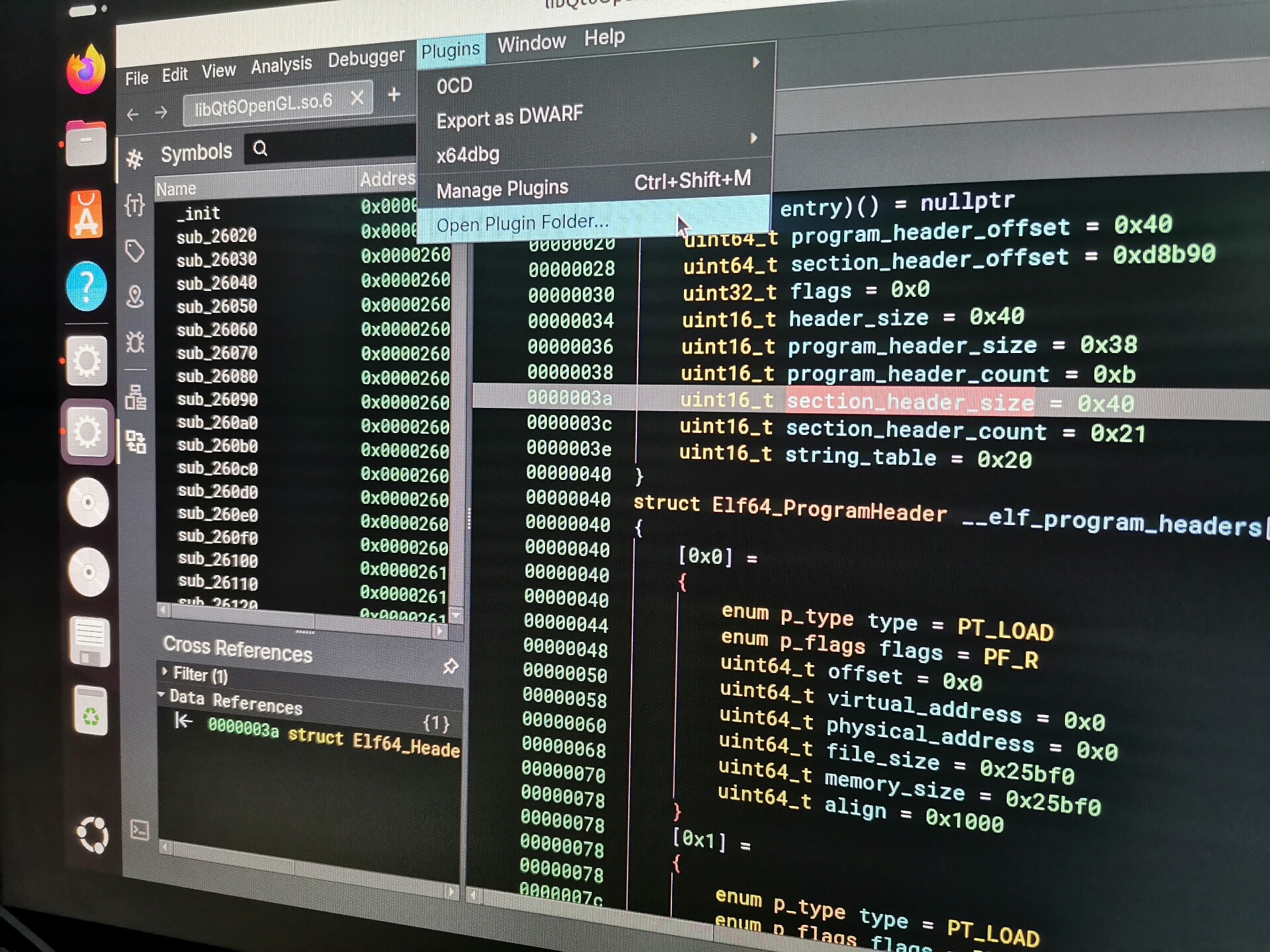Open the Symbols hash sidebar icon
The image size is (1270, 952).
[134, 159]
